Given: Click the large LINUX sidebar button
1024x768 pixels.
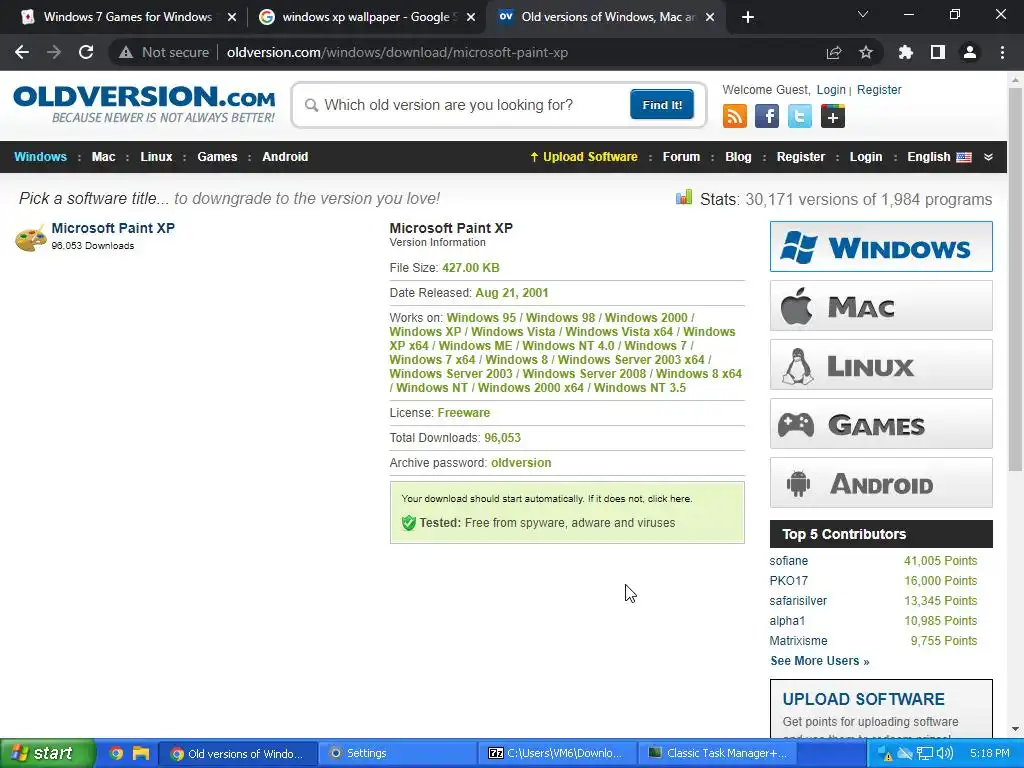Looking at the screenshot, I should (x=881, y=364).
